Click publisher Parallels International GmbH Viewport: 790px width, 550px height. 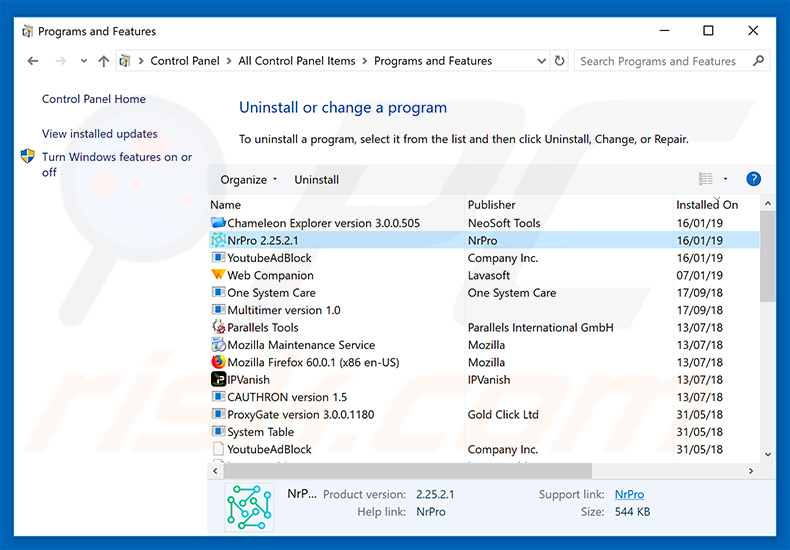point(540,327)
